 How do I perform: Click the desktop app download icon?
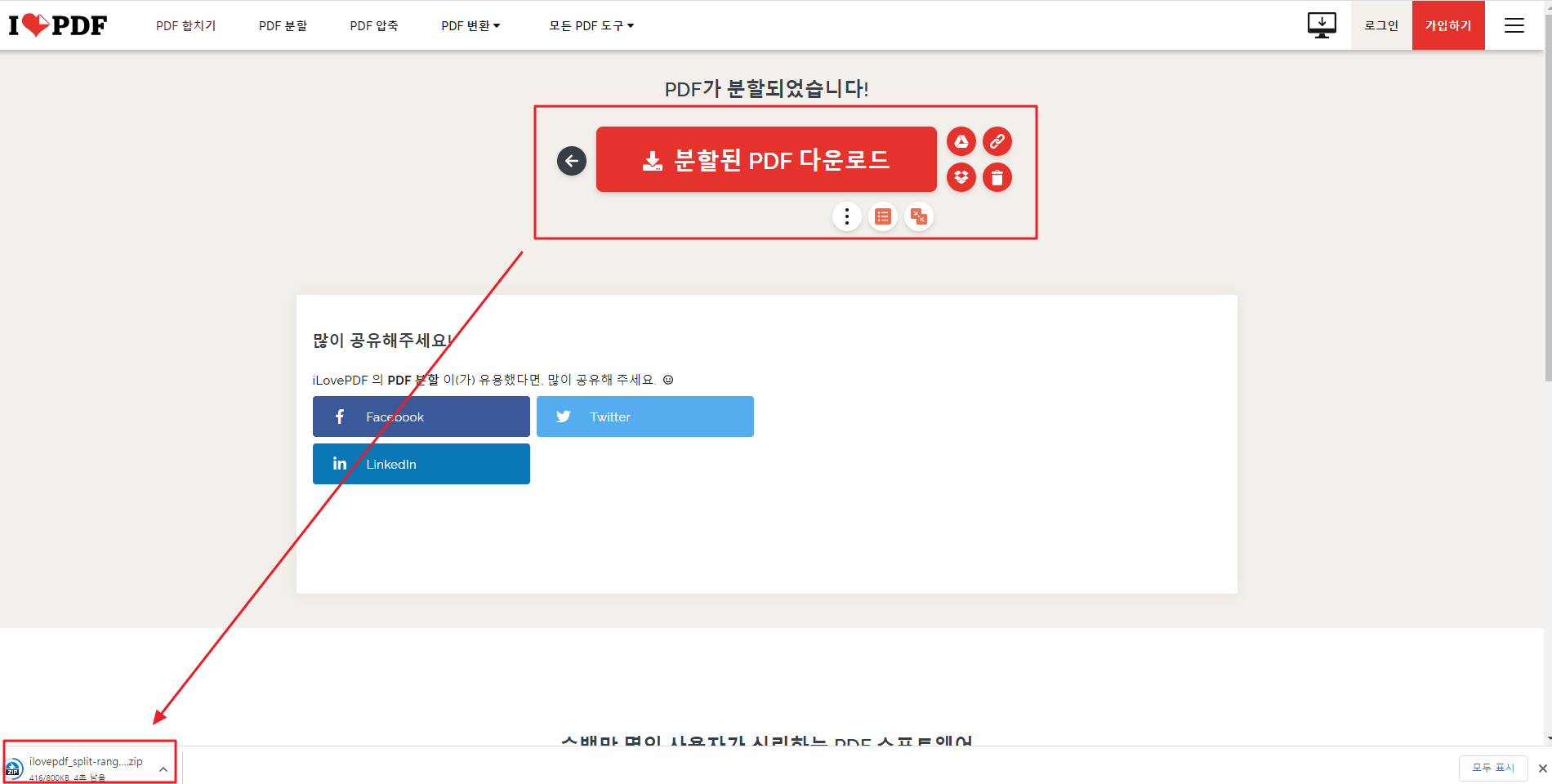coord(1321,24)
